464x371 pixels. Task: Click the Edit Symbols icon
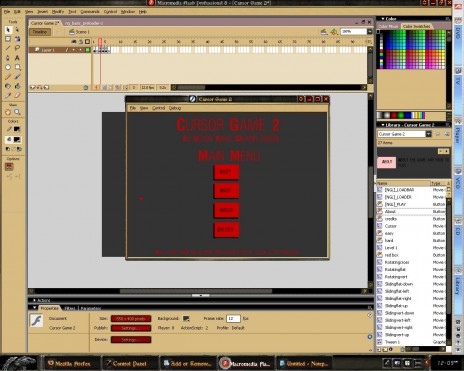(x=334, y=32)
